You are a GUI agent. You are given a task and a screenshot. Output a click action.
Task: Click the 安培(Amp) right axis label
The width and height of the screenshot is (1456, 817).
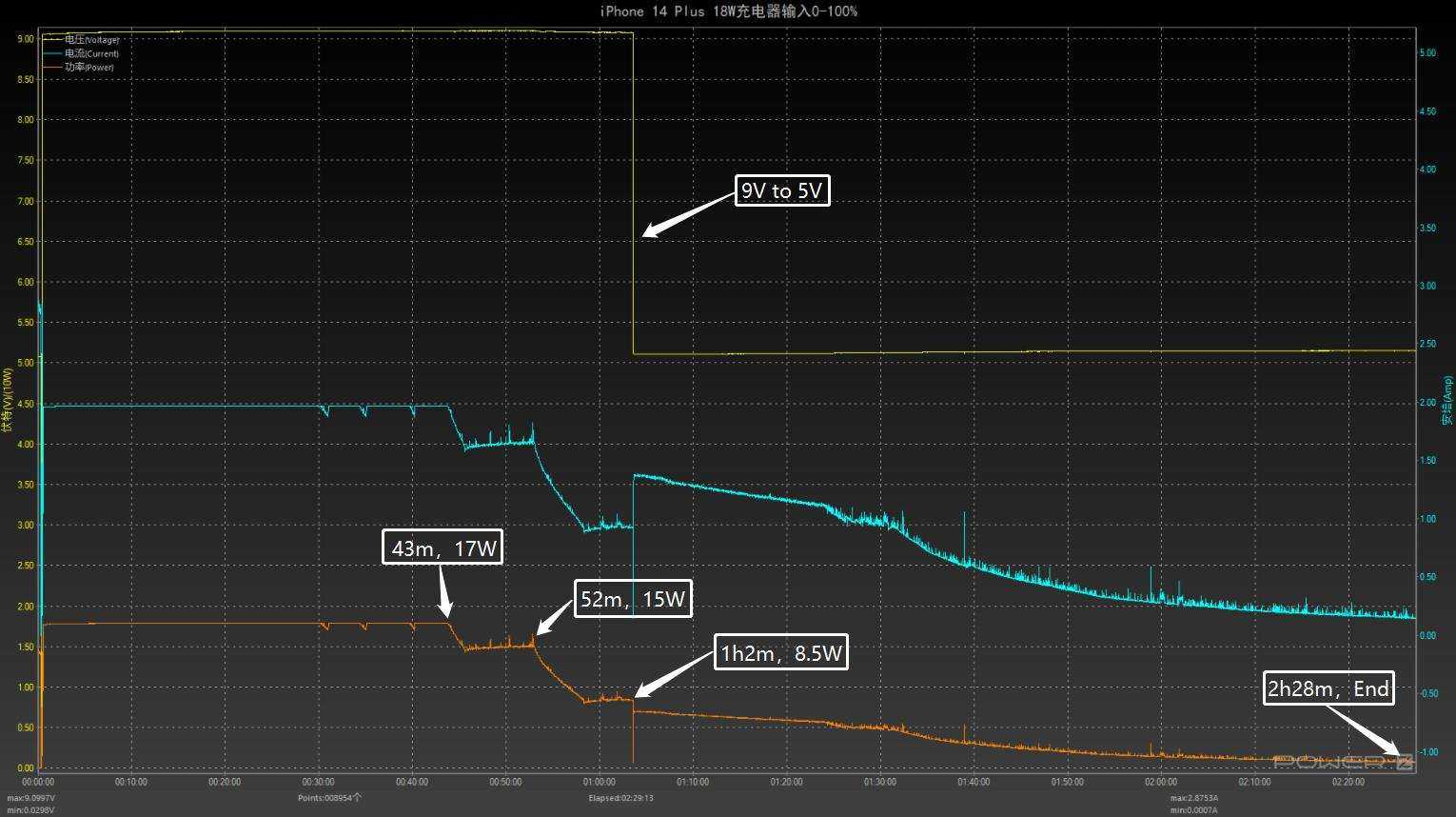(x=1448, y=400)
